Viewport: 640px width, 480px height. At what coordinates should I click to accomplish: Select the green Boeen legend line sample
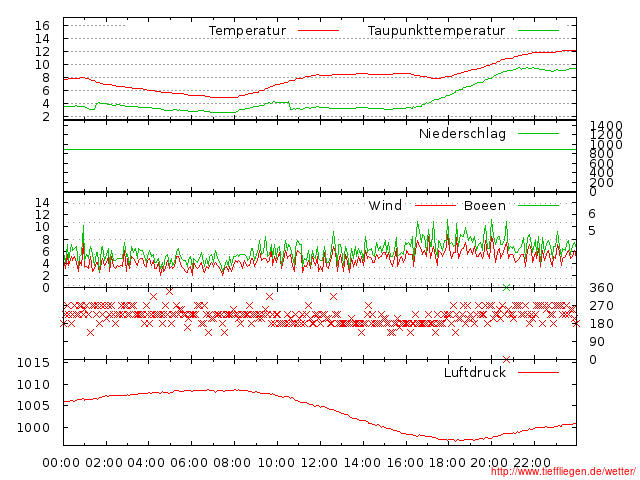(x=538, y=205)
